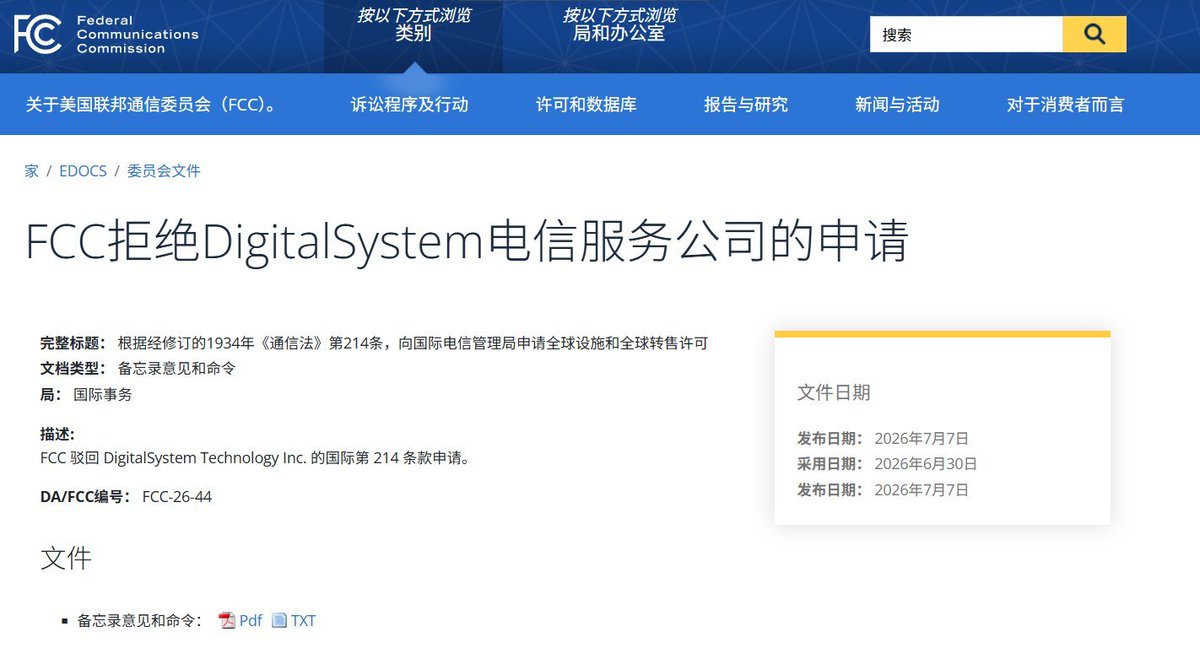This screenshot has width=1200, height=659.
Task: Click the TXT document icon
Action: click(279, 621)
